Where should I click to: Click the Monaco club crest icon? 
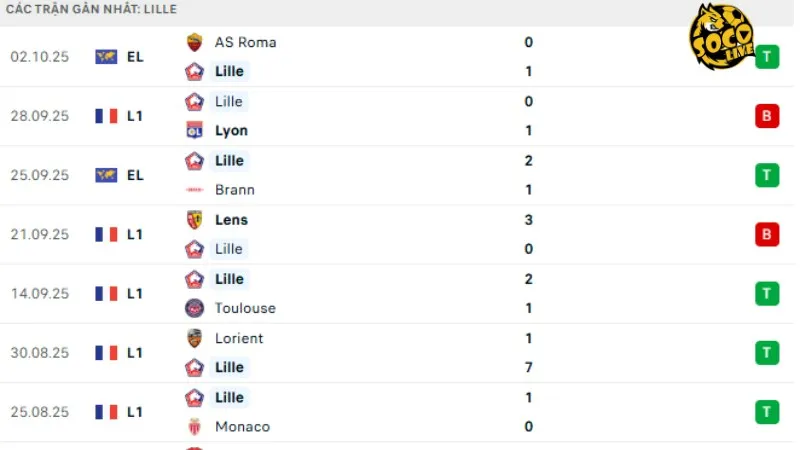(x=194, y=427)
